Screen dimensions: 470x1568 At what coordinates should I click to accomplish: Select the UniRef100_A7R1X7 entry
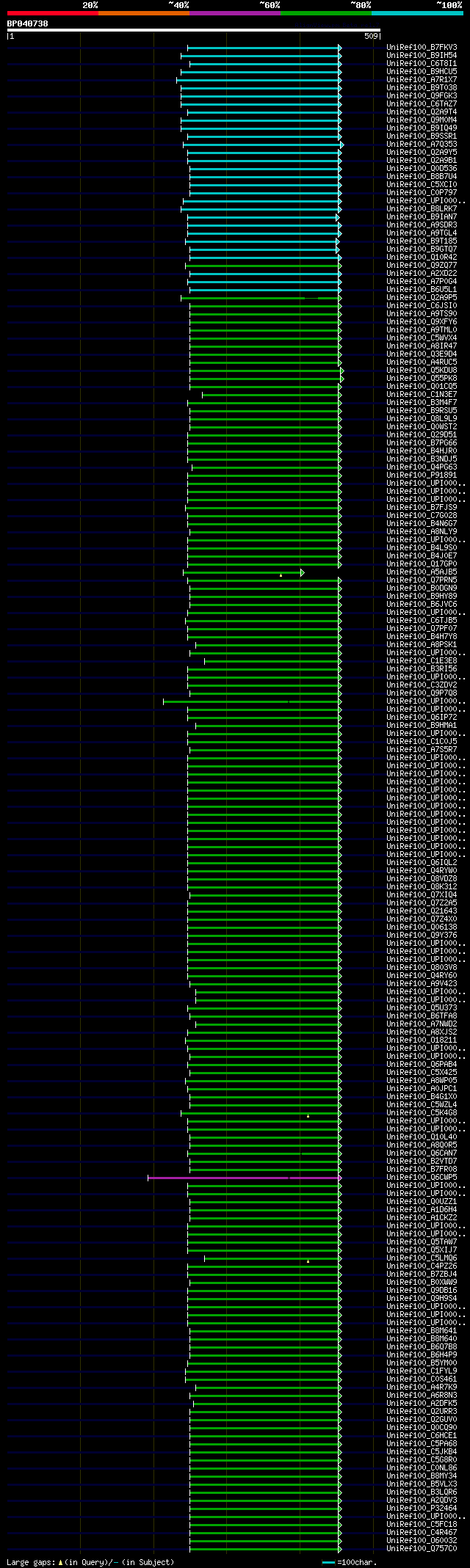point(422,80)
